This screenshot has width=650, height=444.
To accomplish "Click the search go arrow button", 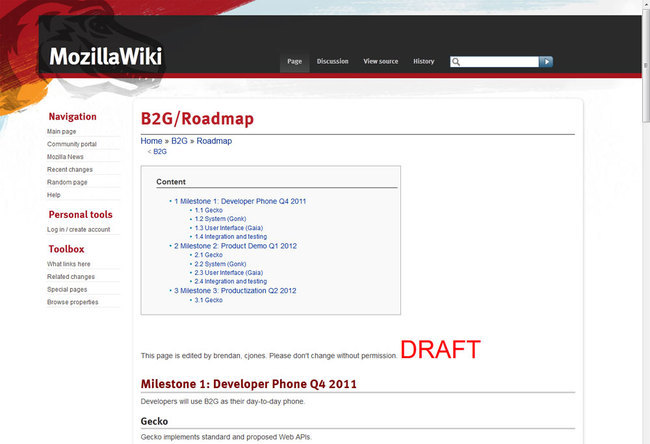I will point(546,62).
